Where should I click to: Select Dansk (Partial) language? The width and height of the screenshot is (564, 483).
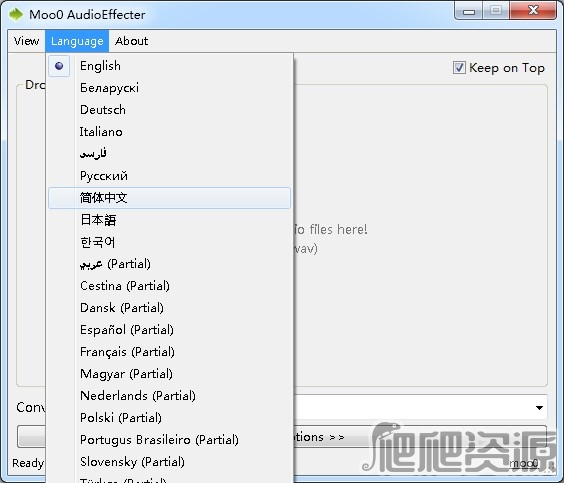[169, 307]
